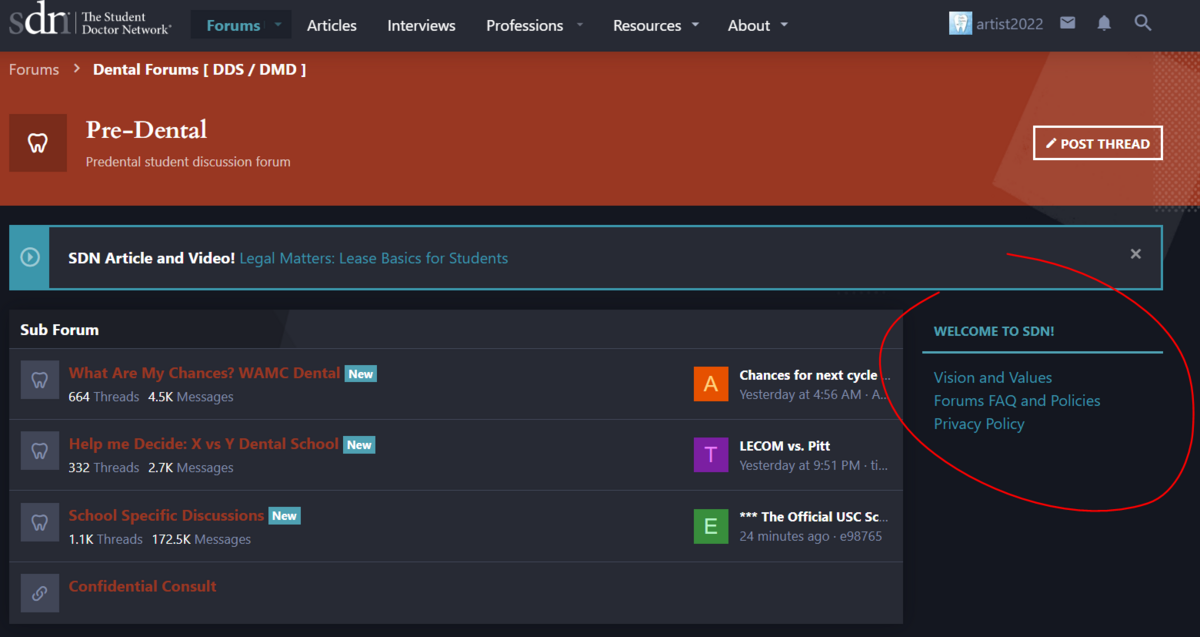Screen dimensions: 1200x637
Task: Go to the Articles menu item
Action: [x=331, y=25]
